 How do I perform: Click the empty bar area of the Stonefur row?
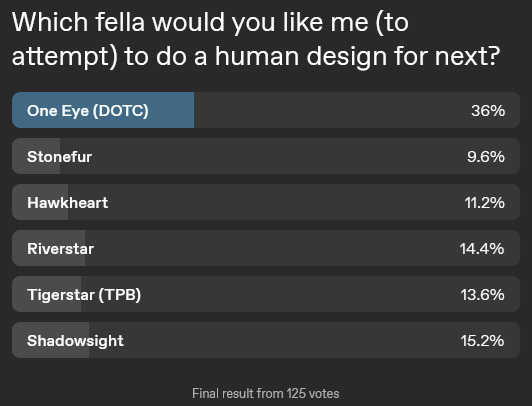(290, 156)
